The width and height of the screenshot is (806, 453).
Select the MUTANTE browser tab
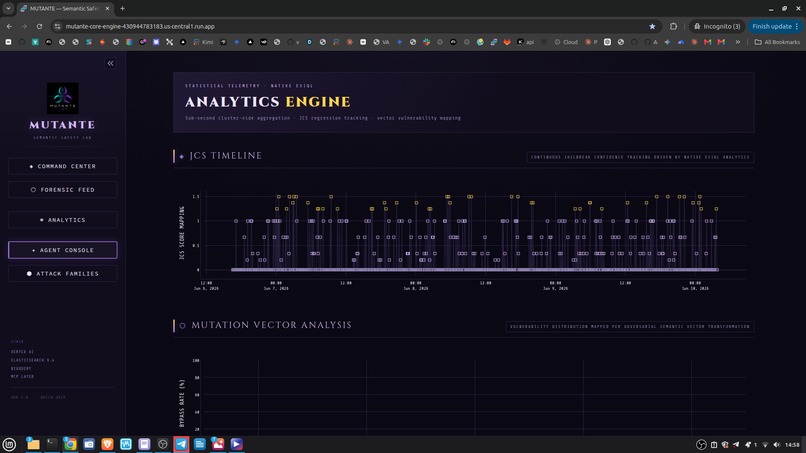(64, 8)
